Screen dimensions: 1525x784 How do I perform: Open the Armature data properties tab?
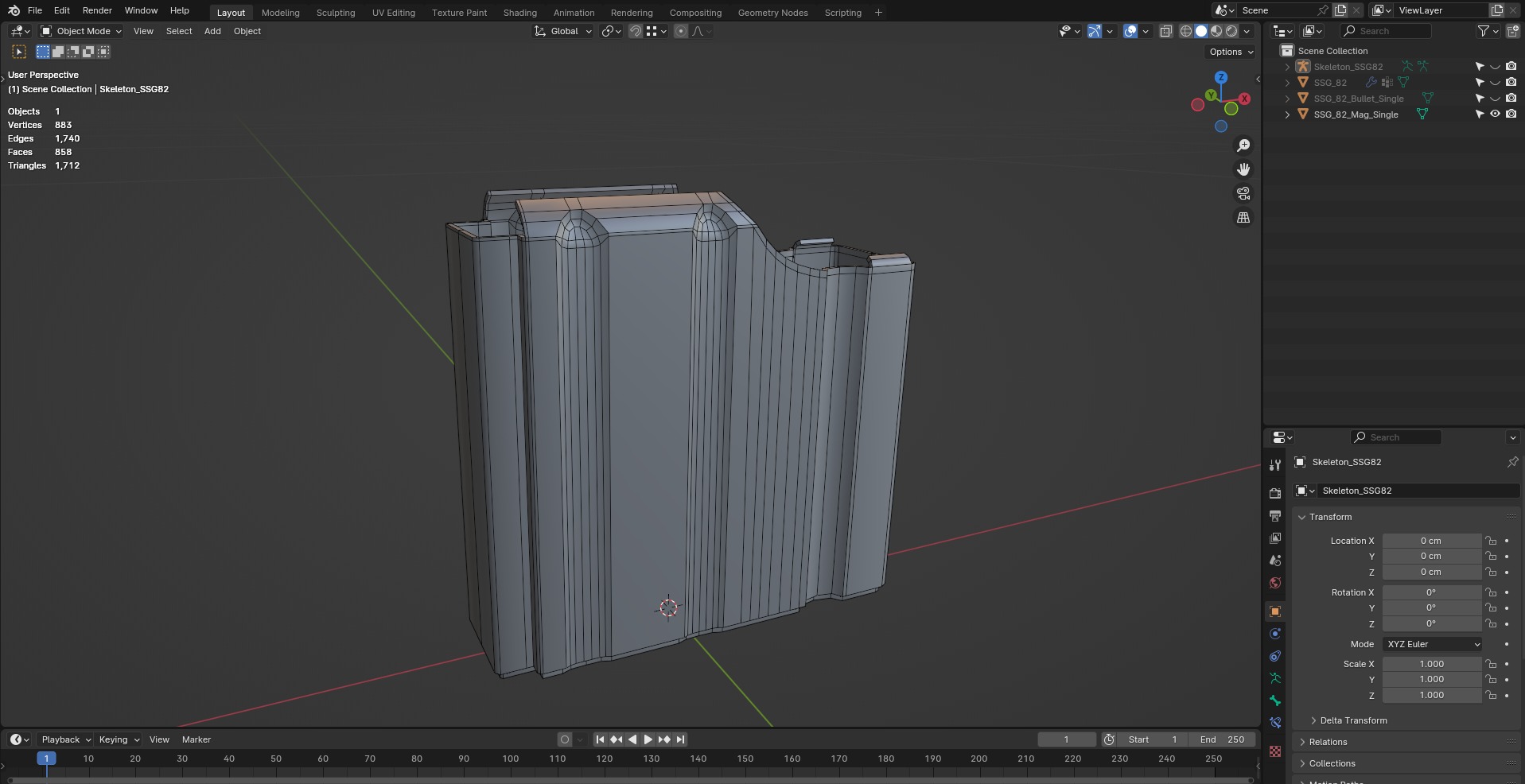point(1275,678)
